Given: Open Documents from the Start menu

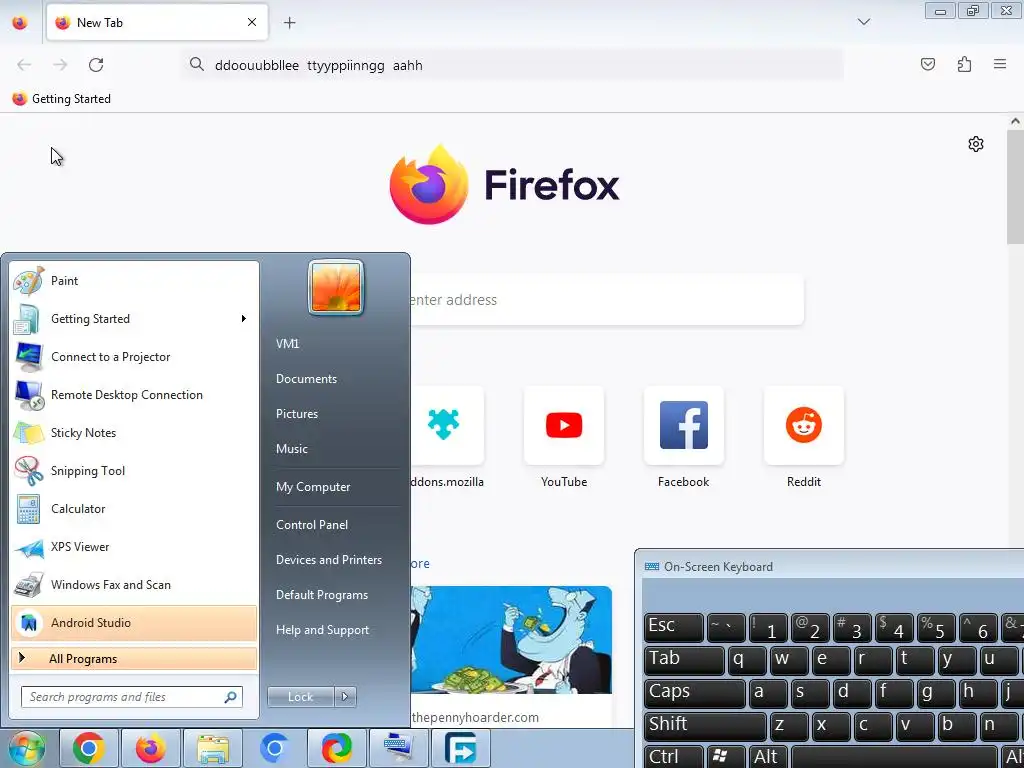Looking at the screenshot, I should (x=306, y=379).
